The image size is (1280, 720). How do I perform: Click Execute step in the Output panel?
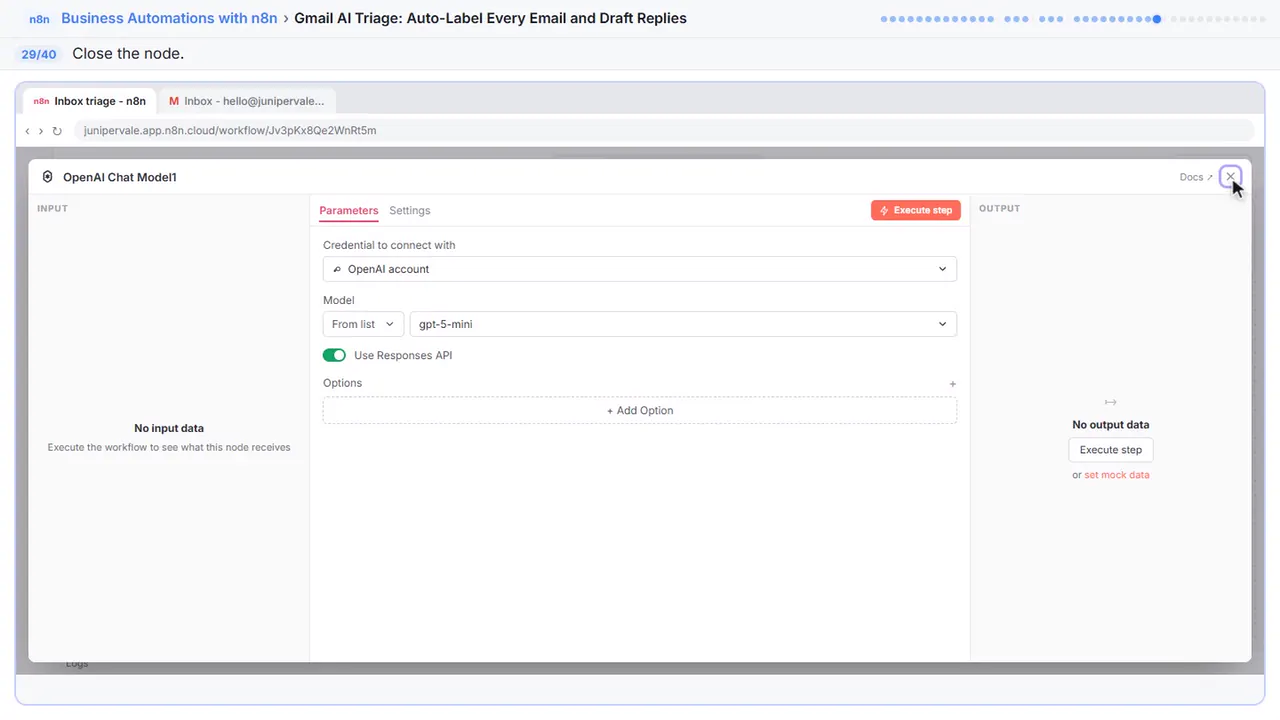click(1111, 450)
